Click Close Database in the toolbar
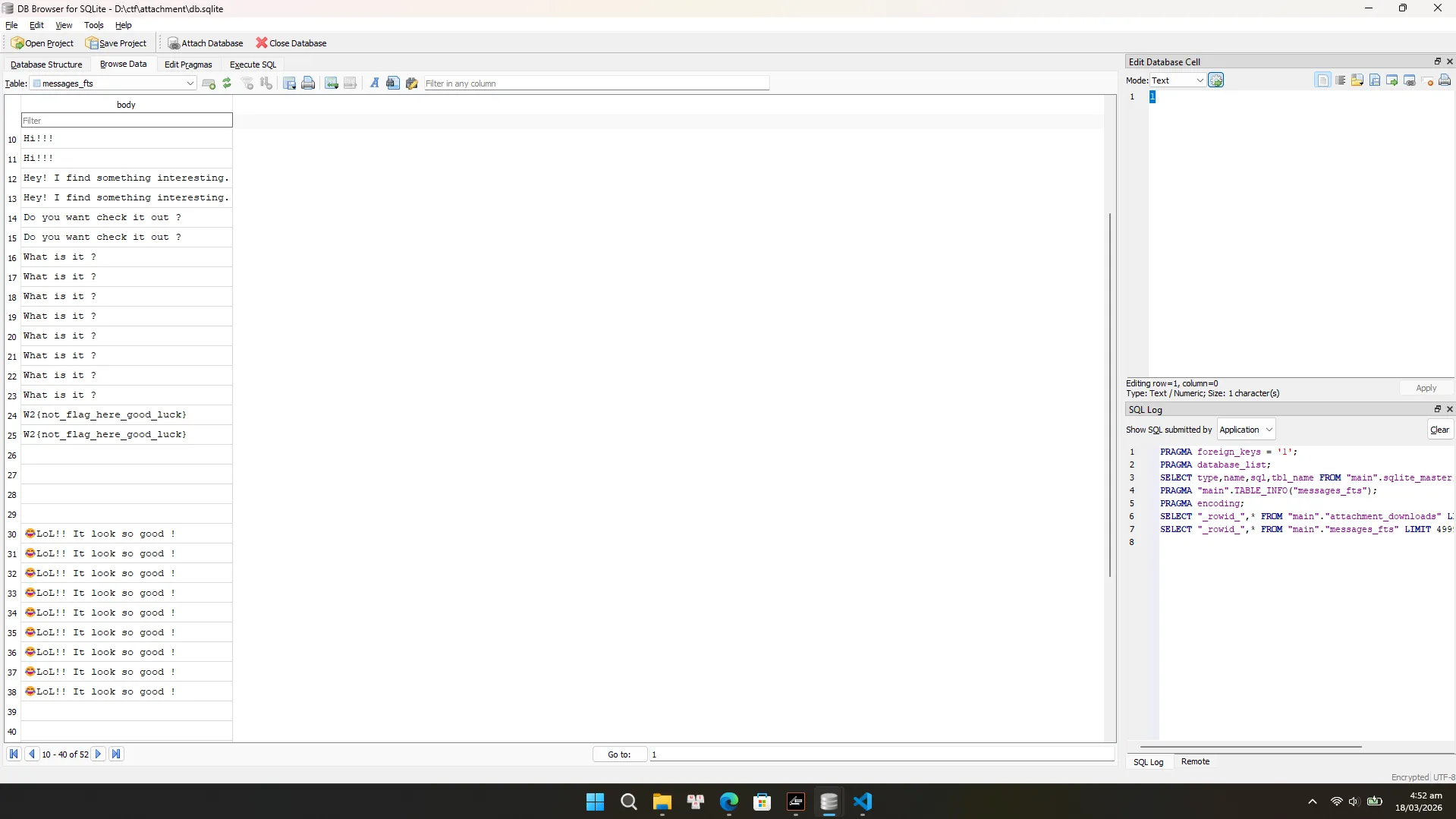The width and height of the screenshot is (1456, 819). pyautogui.click(x=291, y=43)
